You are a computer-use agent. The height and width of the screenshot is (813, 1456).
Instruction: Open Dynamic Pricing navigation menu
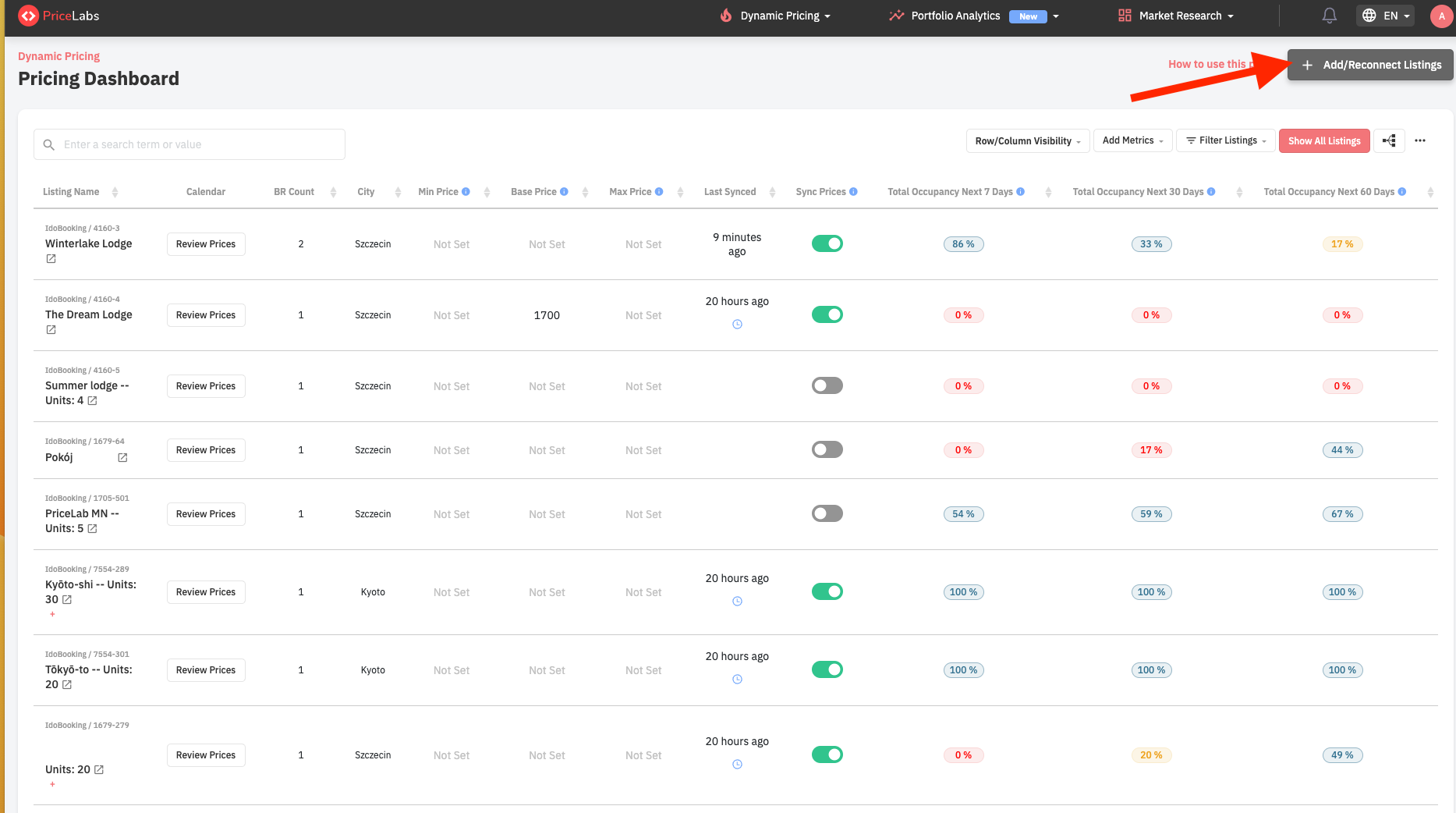775,16
